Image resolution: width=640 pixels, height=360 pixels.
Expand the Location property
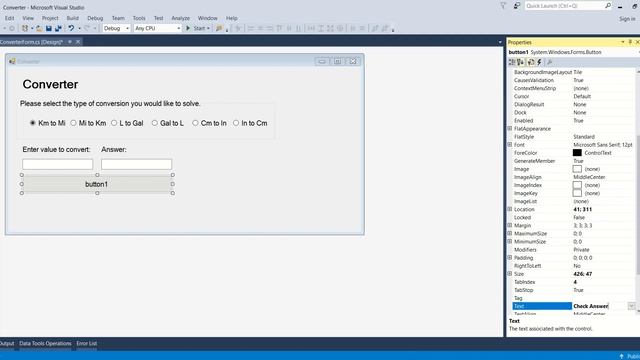pos(510,209)
